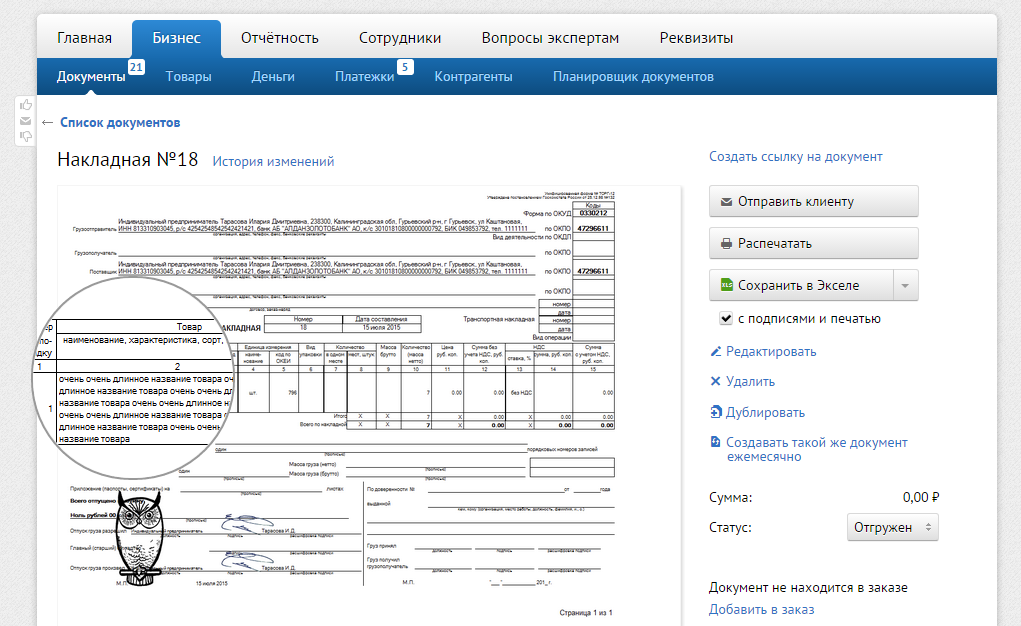Go to the Отчётность tab
Screen dimensions: 1021x626
click(280, 38)
